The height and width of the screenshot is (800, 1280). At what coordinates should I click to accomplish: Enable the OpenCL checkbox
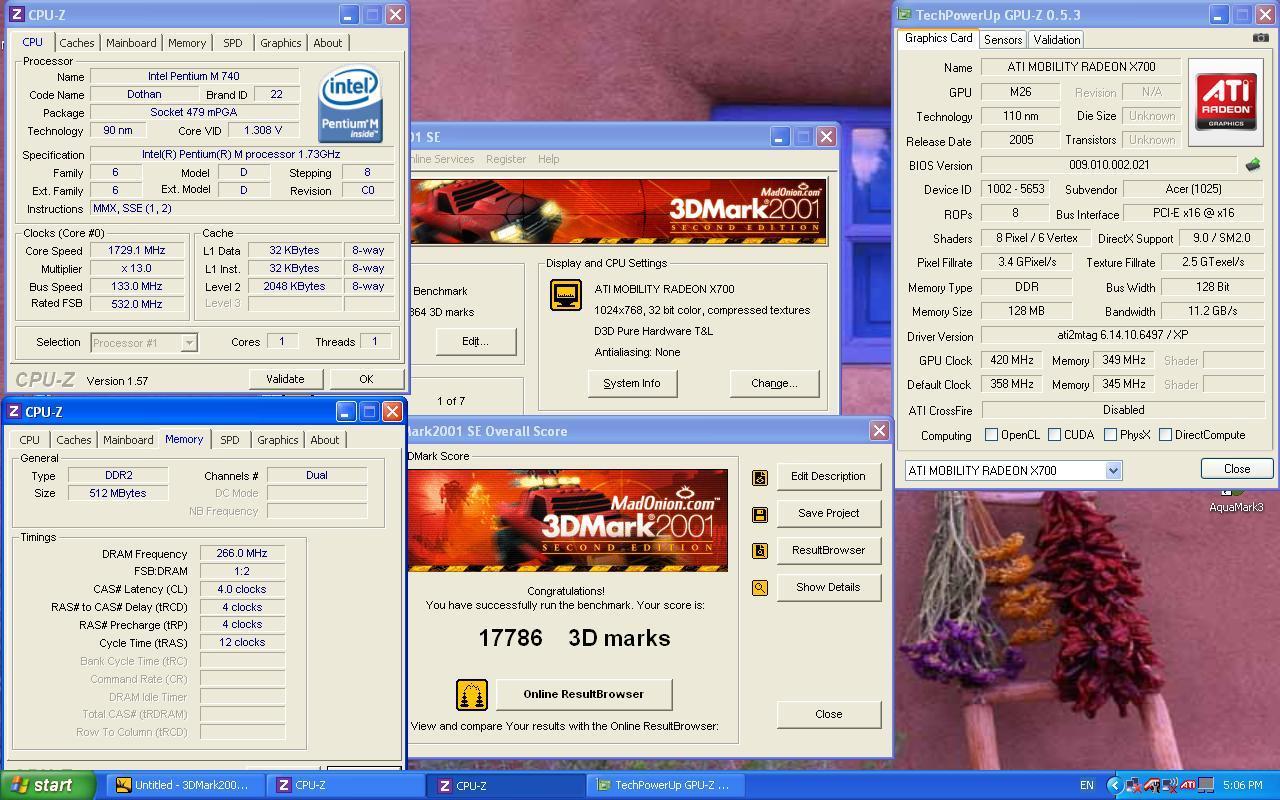(991, 435)
